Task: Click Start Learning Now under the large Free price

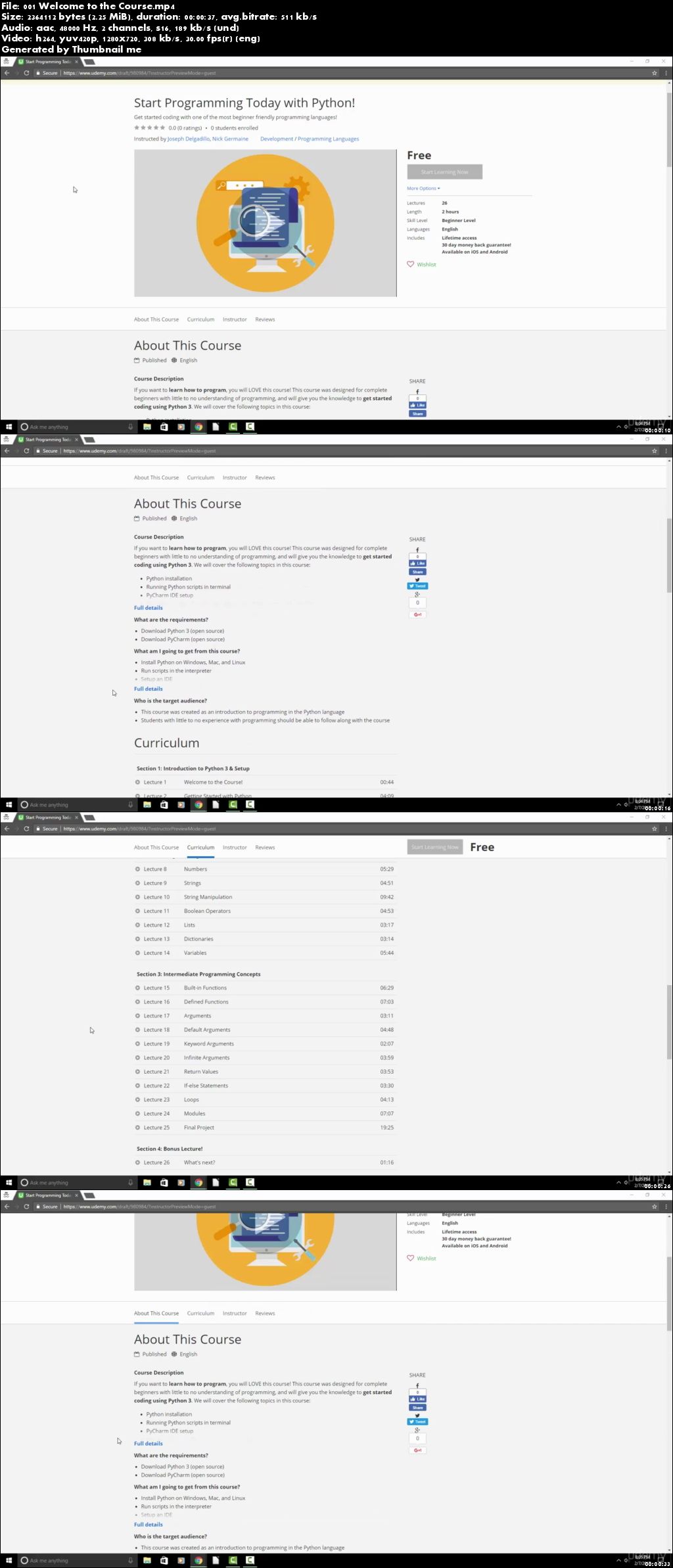Action: coord(444,172)
